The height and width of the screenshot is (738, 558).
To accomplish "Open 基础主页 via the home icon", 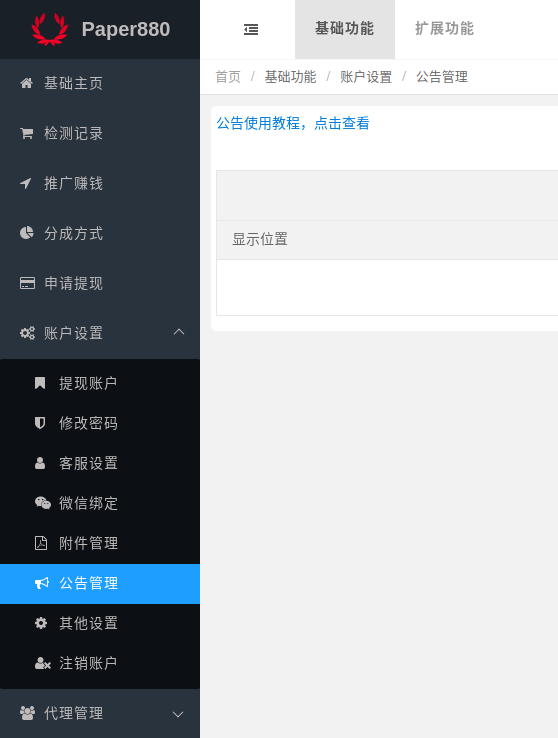I will (x=26, y=83).
